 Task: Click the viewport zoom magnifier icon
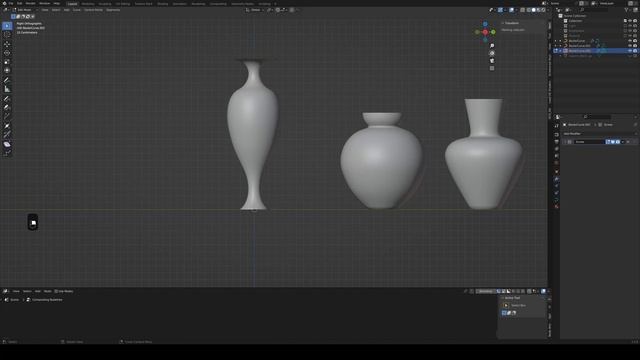(x=492, y=46)
